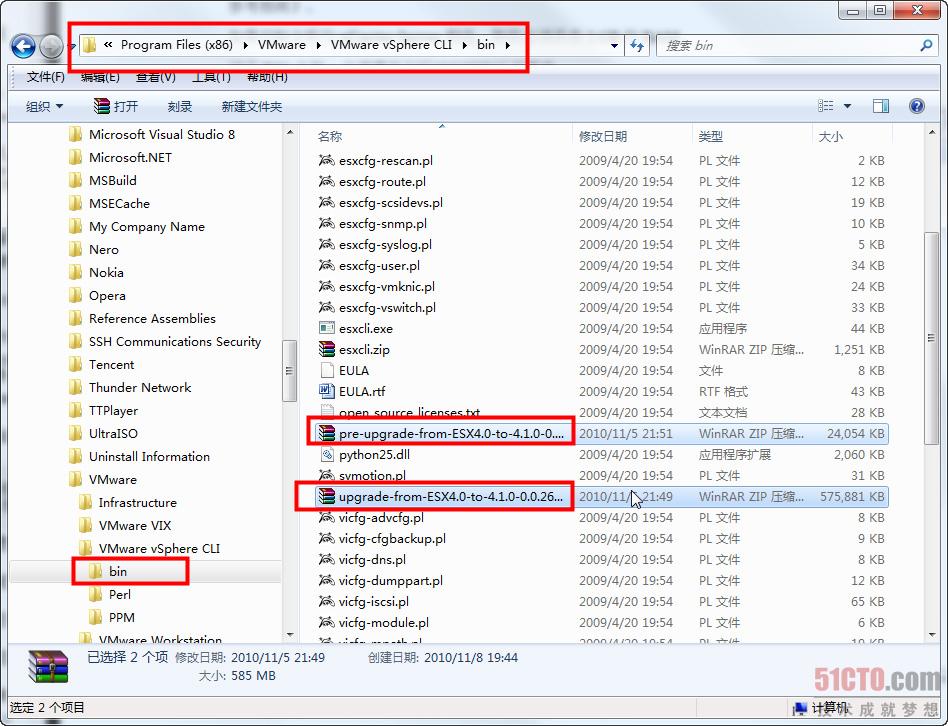This screenshot has height=726, width=948.
Task: Go back with the Back arrow button
Action: [23, 46]
